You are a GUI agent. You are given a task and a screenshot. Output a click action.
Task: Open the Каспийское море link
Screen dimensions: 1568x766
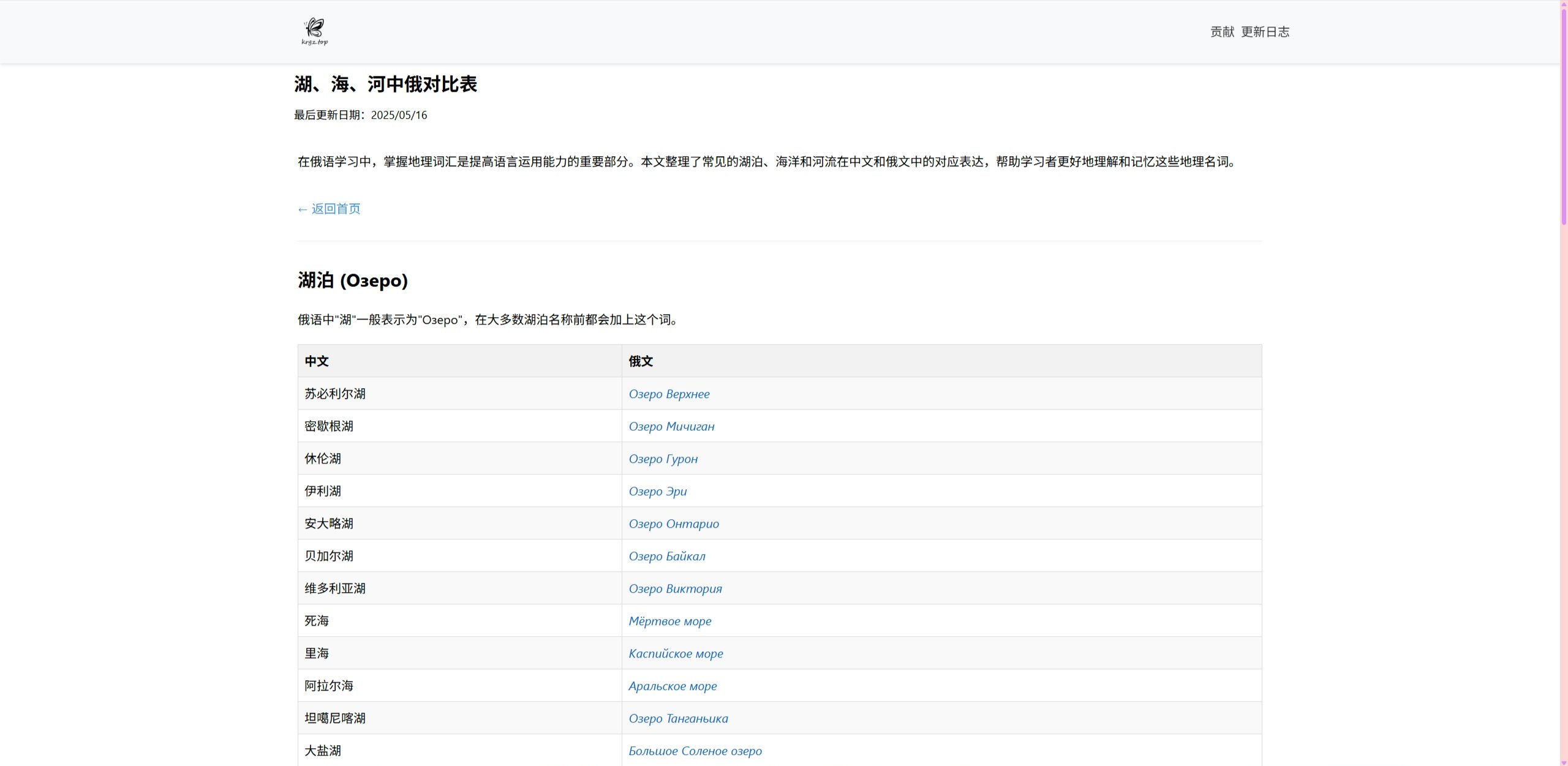(676, 654)
